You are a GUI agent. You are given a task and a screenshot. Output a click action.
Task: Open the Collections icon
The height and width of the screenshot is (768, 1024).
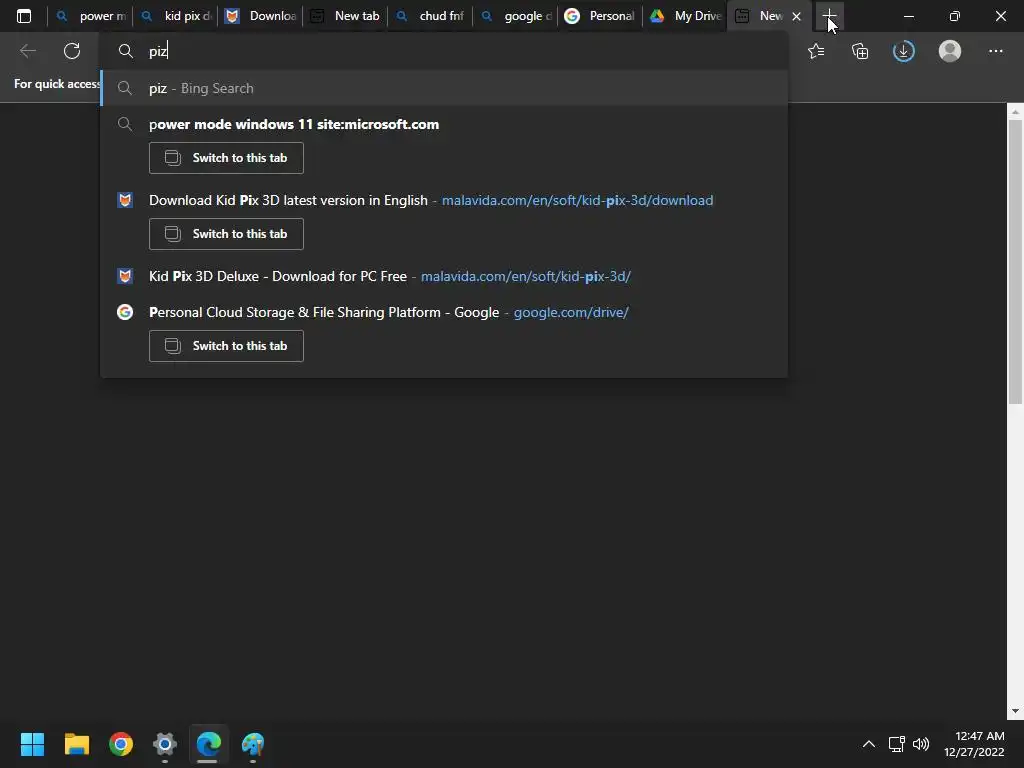tap(860, 51)
